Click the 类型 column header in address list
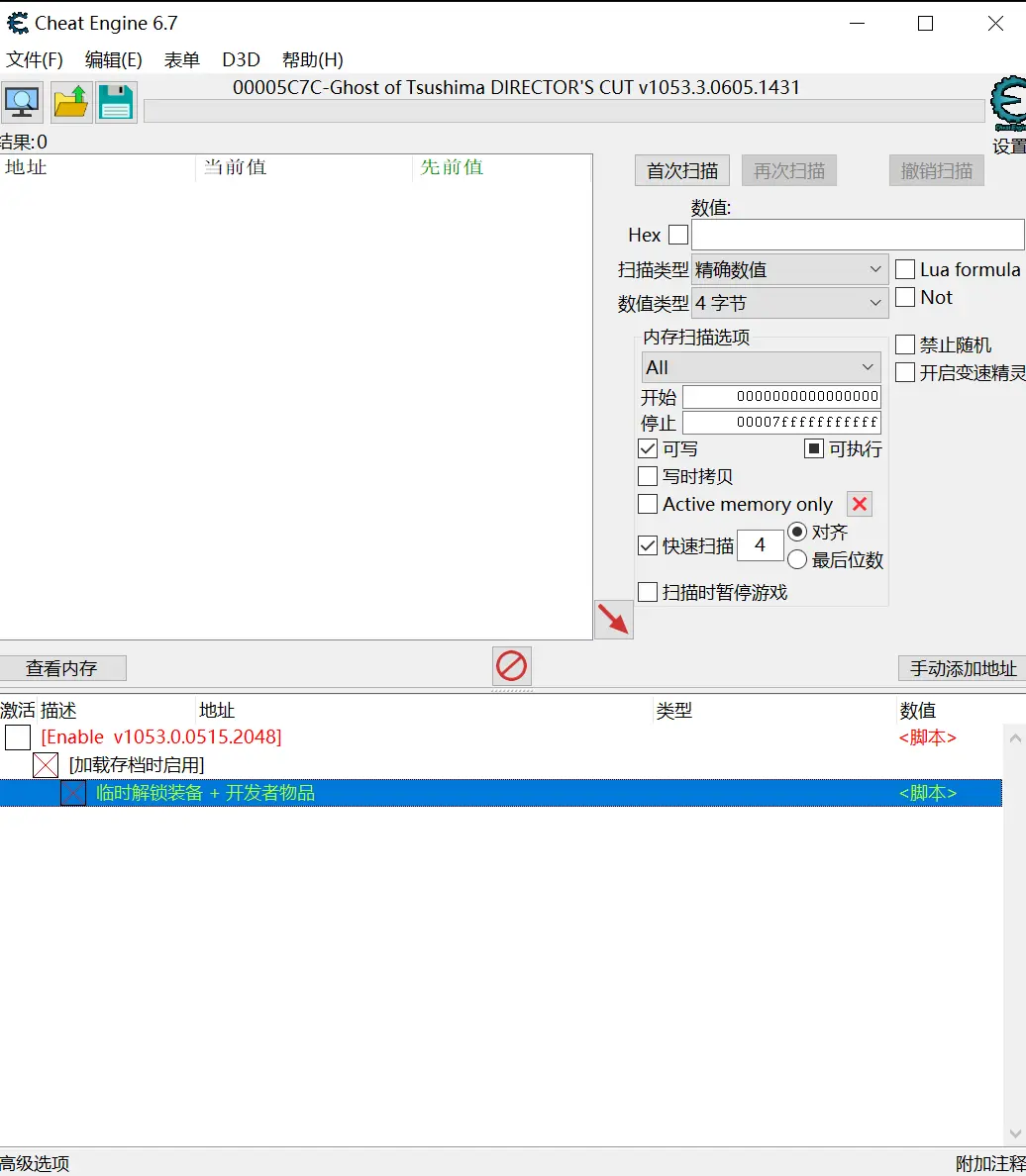The width and height of the screenshot is (1026, 1176). pyautogui.click(x=773, y=710)
